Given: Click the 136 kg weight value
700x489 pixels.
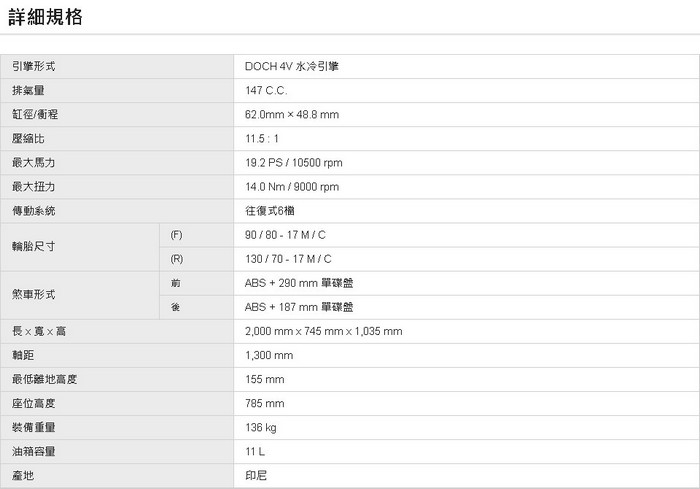Looking at the screenshot, I should coord(261,428).
